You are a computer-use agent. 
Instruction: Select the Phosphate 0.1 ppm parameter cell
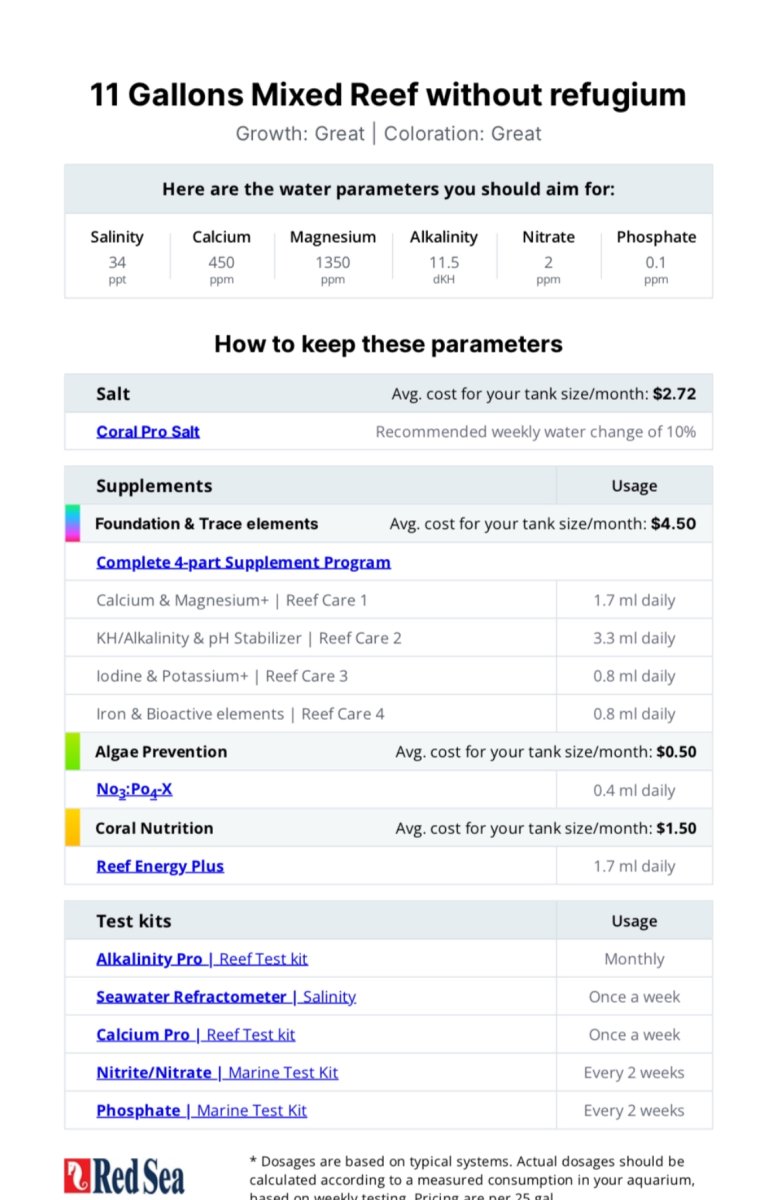pyautogui.click(x=656, y=256)
